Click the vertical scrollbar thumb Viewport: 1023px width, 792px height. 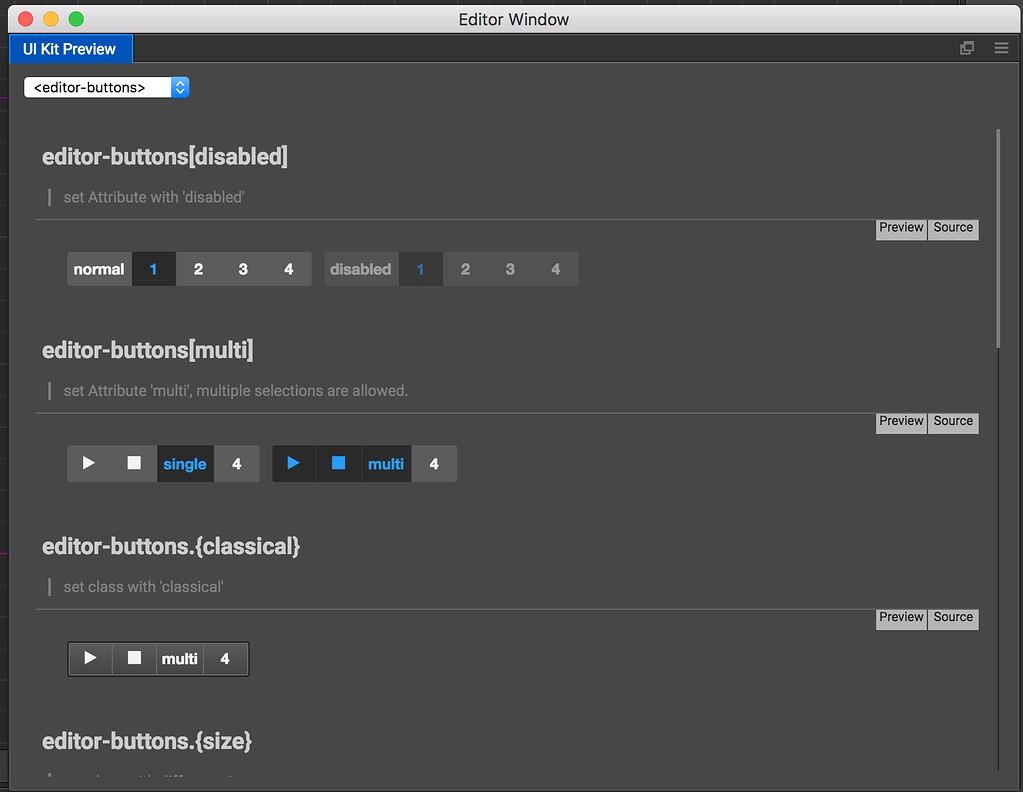(998, 238)
